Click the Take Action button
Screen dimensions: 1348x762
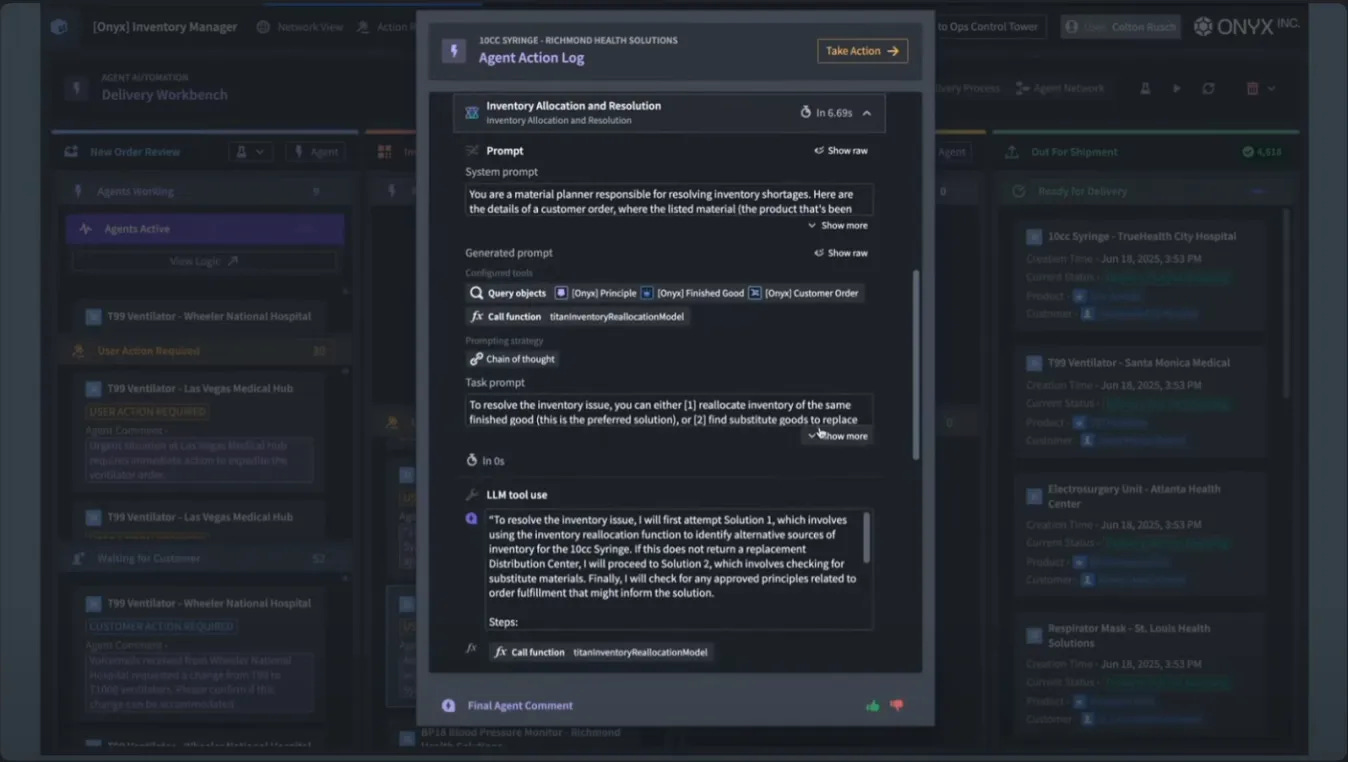(862, 51)
